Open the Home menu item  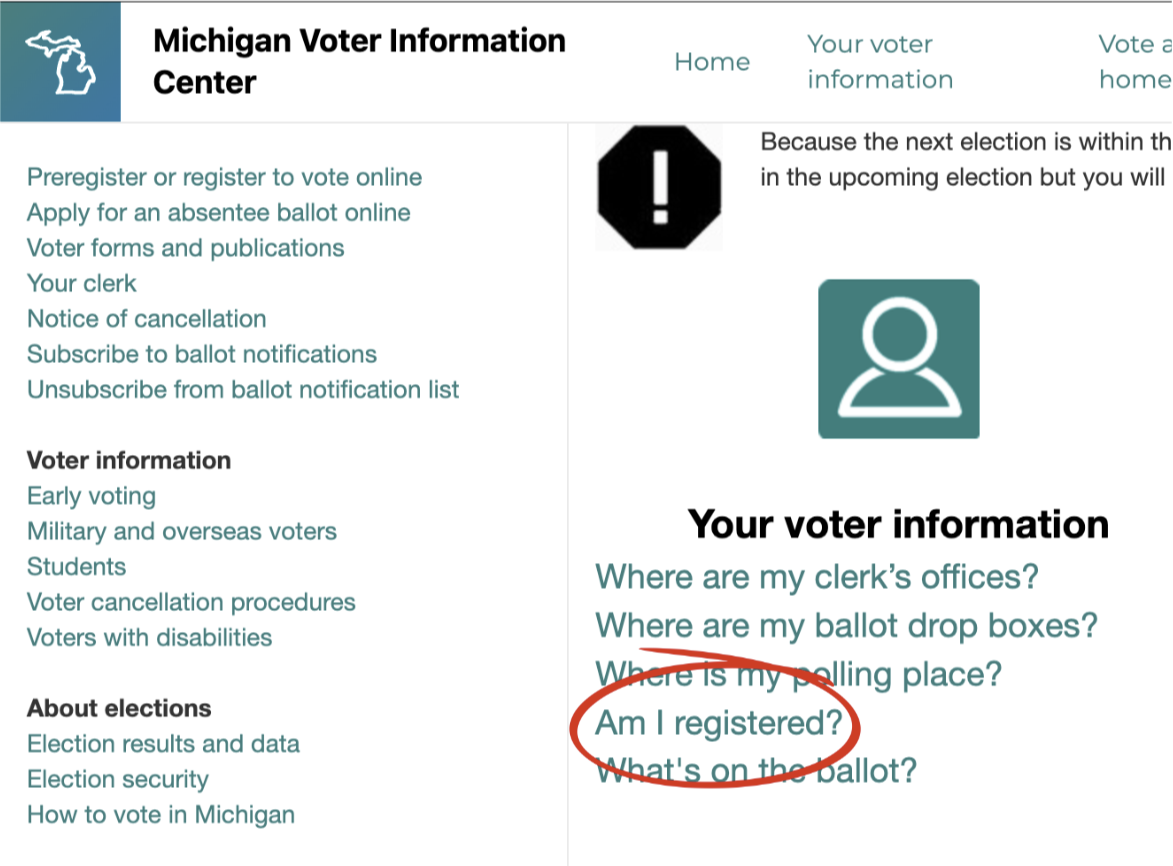point(711,62)
